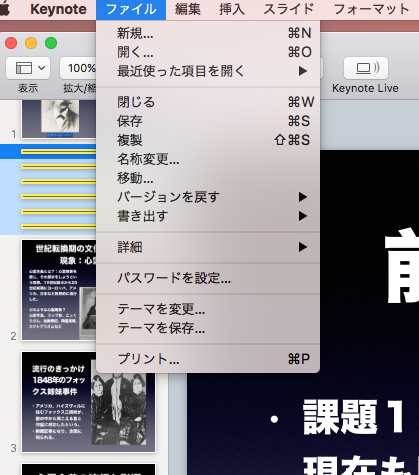Select slide 2 thumbnail 世紀転換期
The height and width of the screenshot is (475, 419).
(59, 290)
